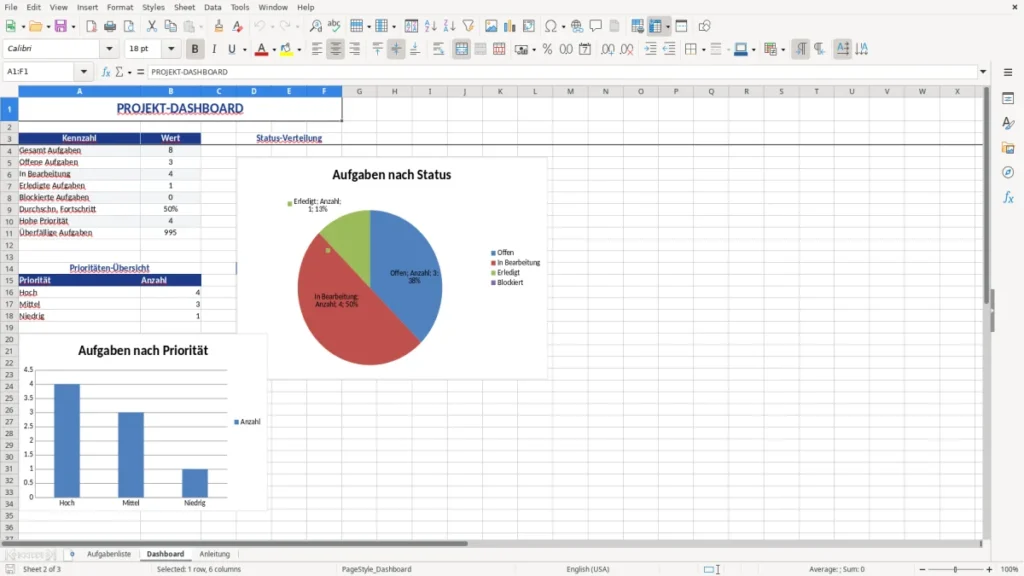The width and height of the screenshot is (1024, 576).
Task: Open the Select Function sum dropdown arrow
Action: (129, 72)
